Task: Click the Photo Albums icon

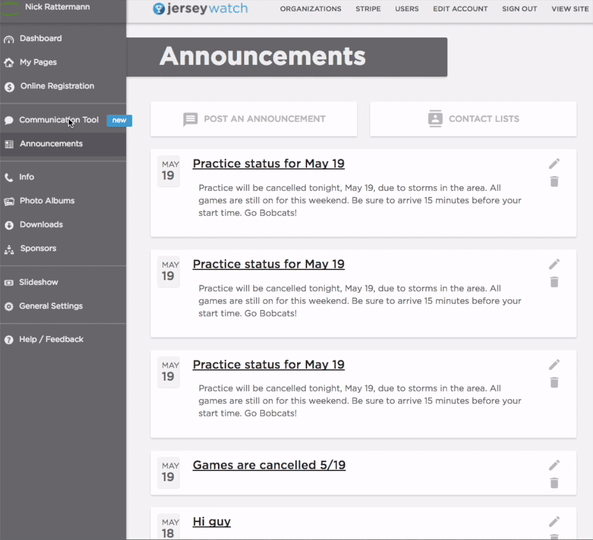Action: tap(9, 201)
